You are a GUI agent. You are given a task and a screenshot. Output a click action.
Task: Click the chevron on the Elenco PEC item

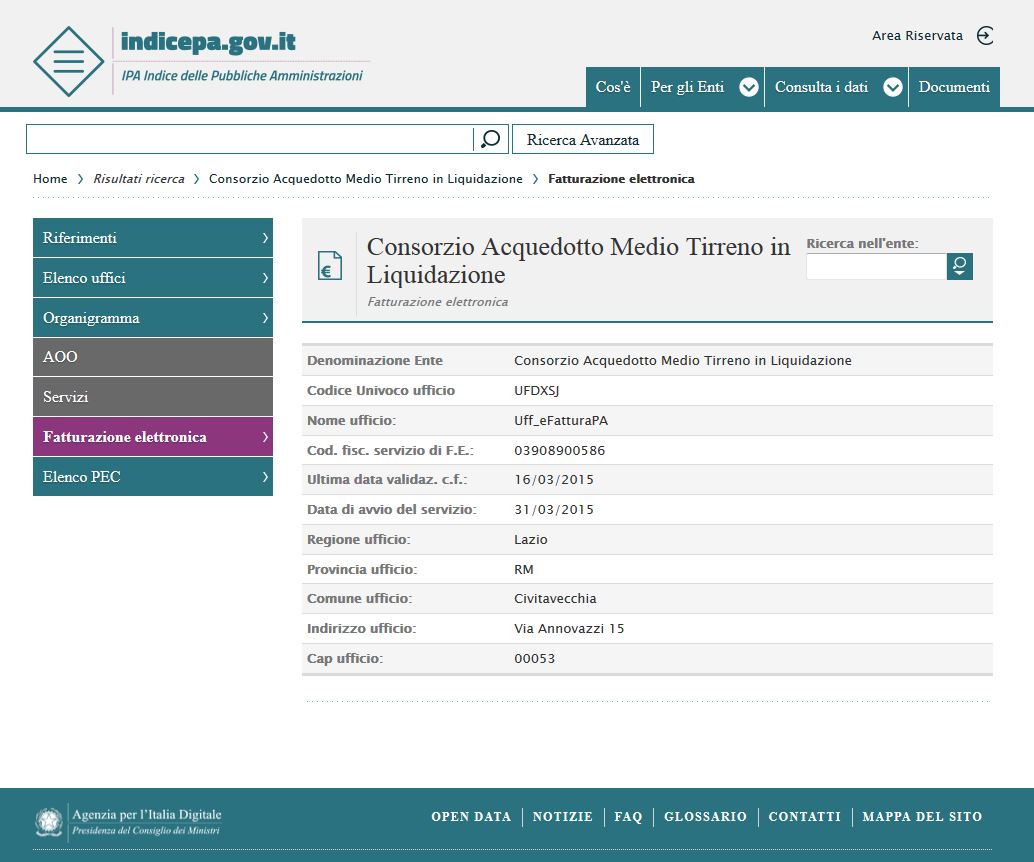click(265, 477)
